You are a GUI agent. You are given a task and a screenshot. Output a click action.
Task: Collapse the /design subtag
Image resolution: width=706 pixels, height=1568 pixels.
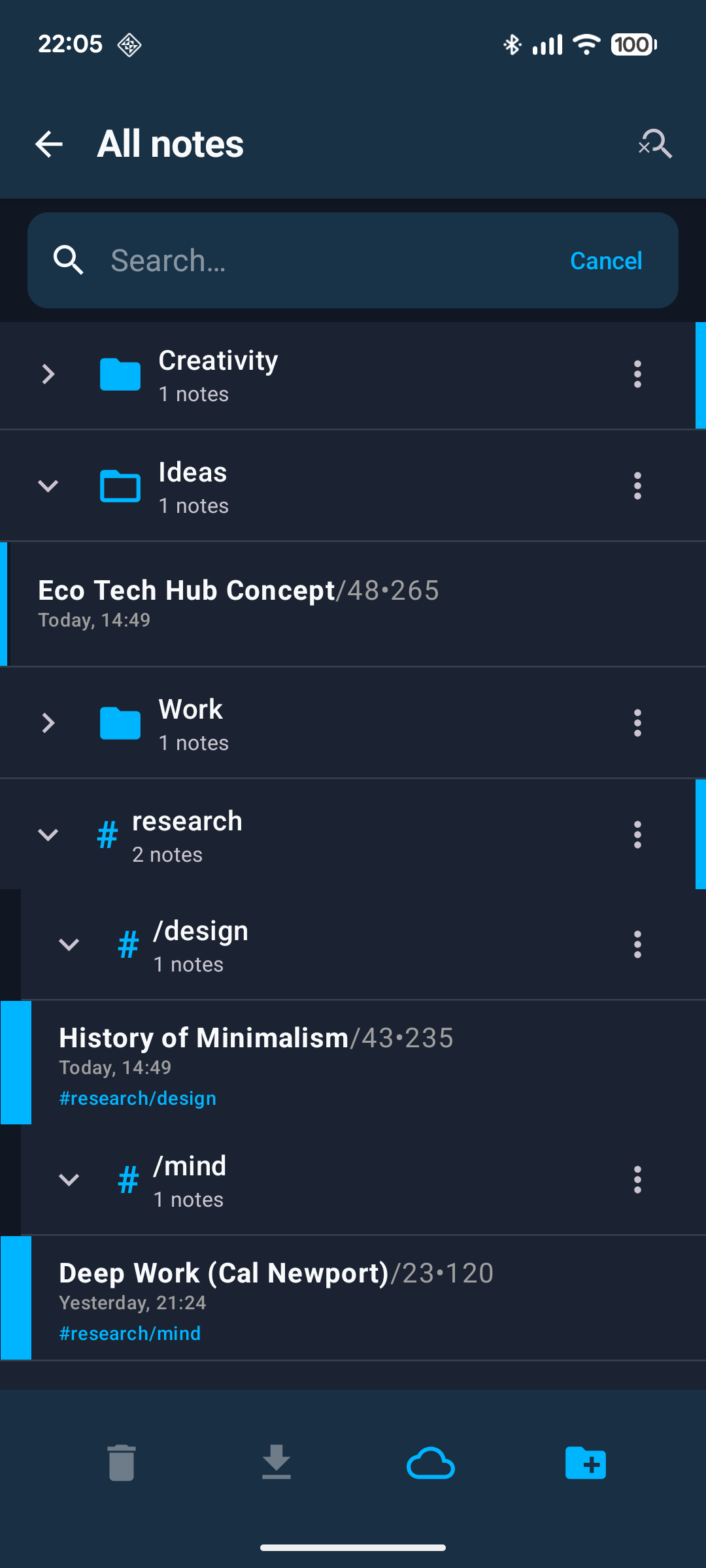tap(69, 945)
